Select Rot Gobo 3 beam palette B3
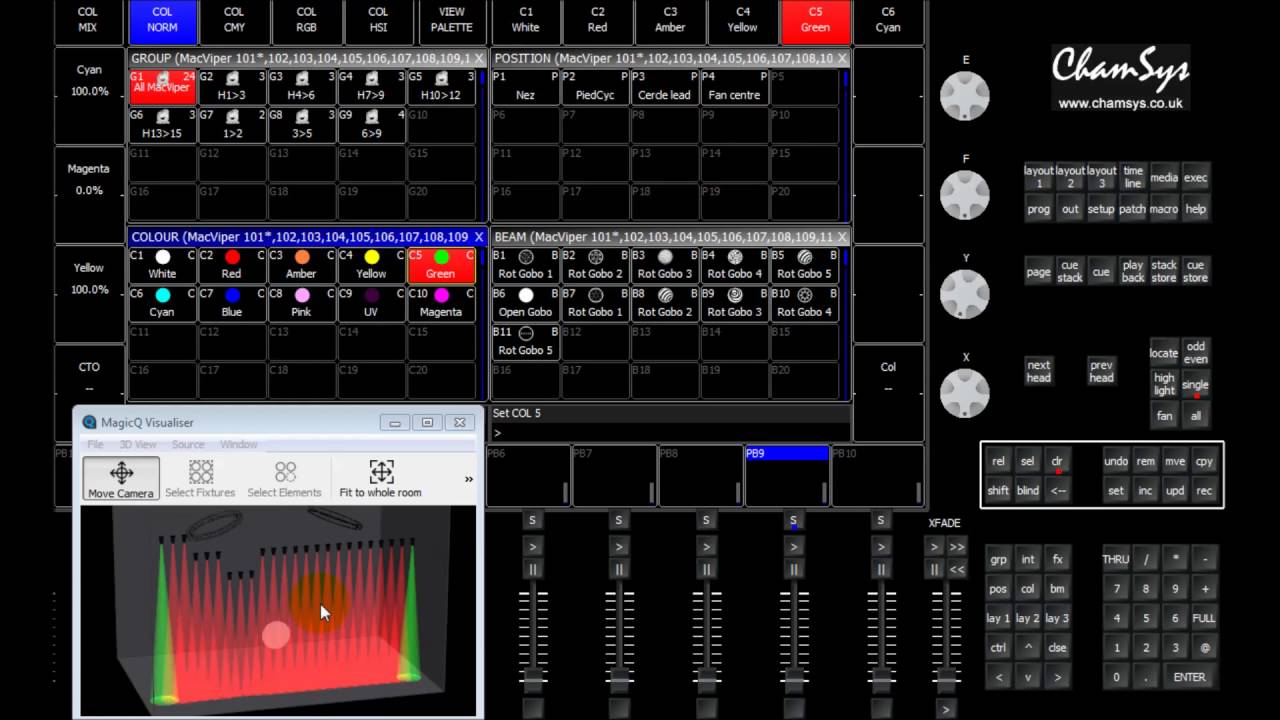The height and width of the screenshot is (720, 1280). coord(665,265)
